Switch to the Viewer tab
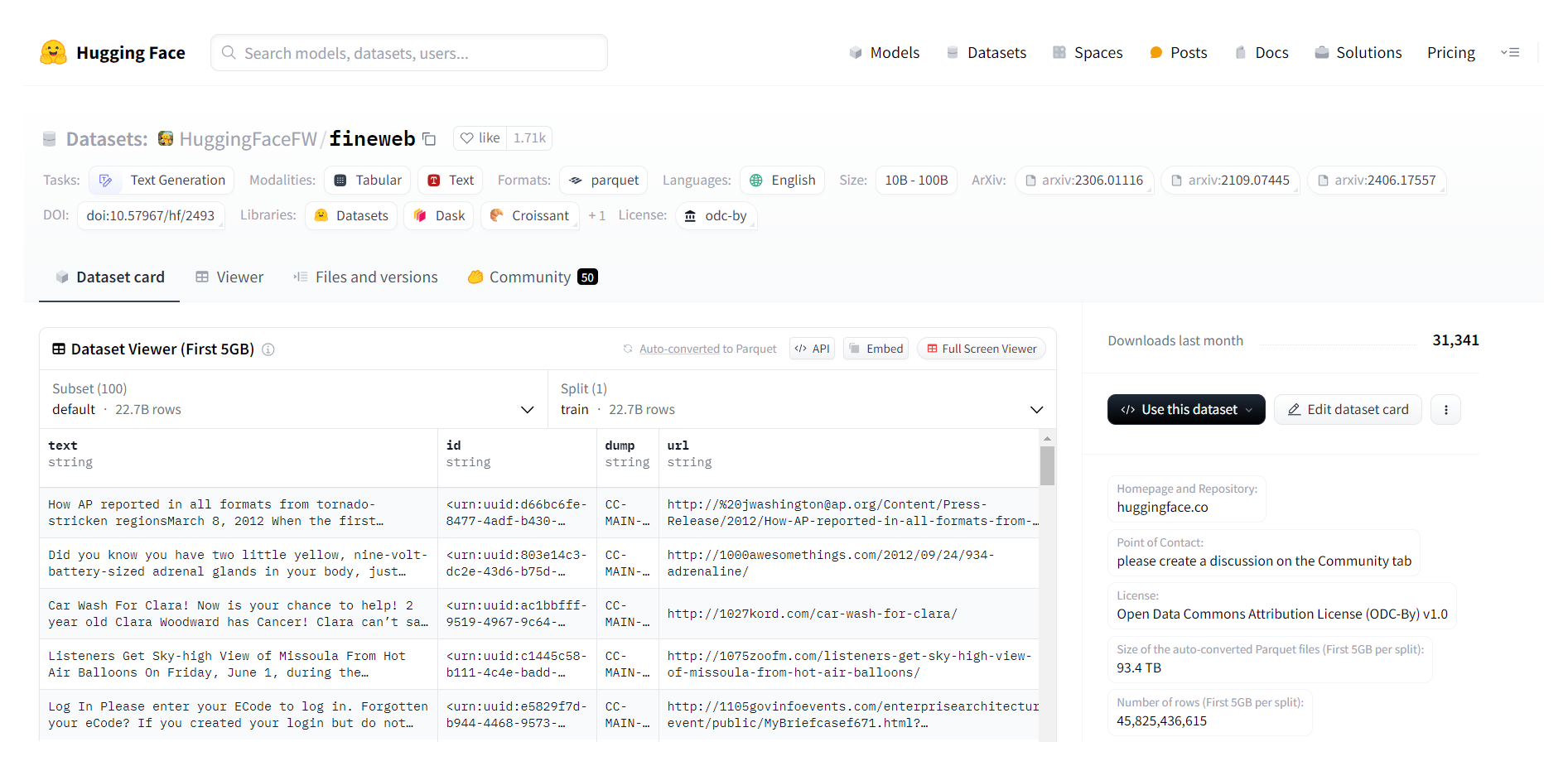1568x766 pixels. tap(229, 277)
